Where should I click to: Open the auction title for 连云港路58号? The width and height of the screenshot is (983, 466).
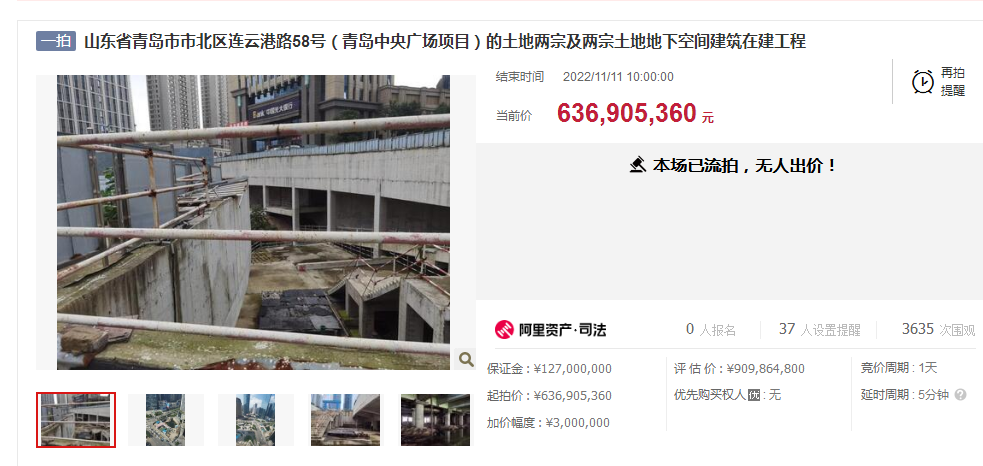pyautogui.click(x=444, y=42)
